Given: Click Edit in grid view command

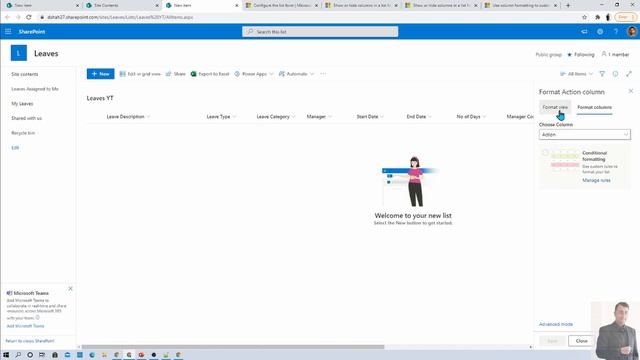Looking at the screenshot, I should 140,74.
